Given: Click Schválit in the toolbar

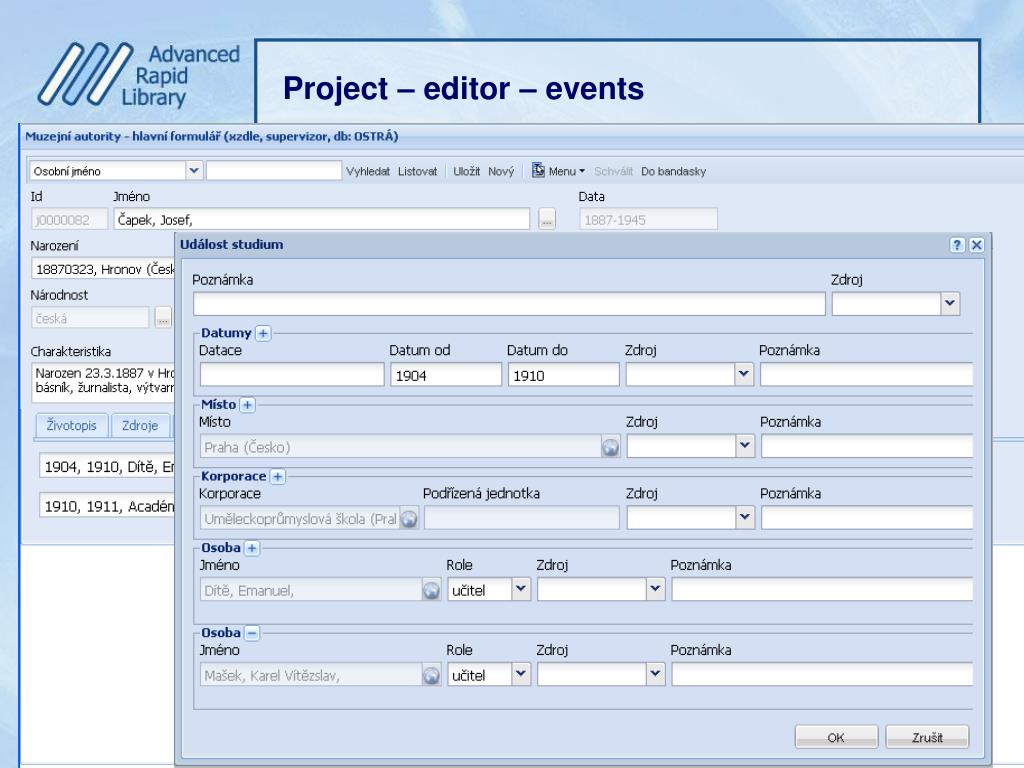Looking at the screenshot, I should tap(613, 171).
